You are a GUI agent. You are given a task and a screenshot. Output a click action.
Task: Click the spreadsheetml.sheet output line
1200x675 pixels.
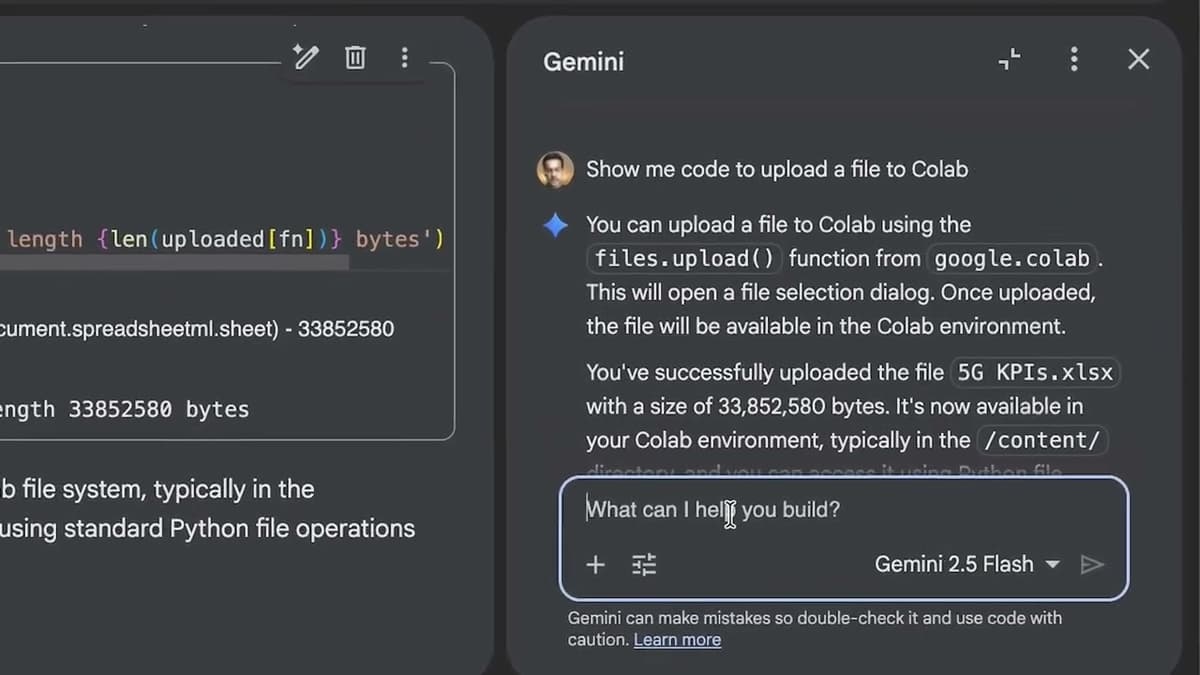197,329
